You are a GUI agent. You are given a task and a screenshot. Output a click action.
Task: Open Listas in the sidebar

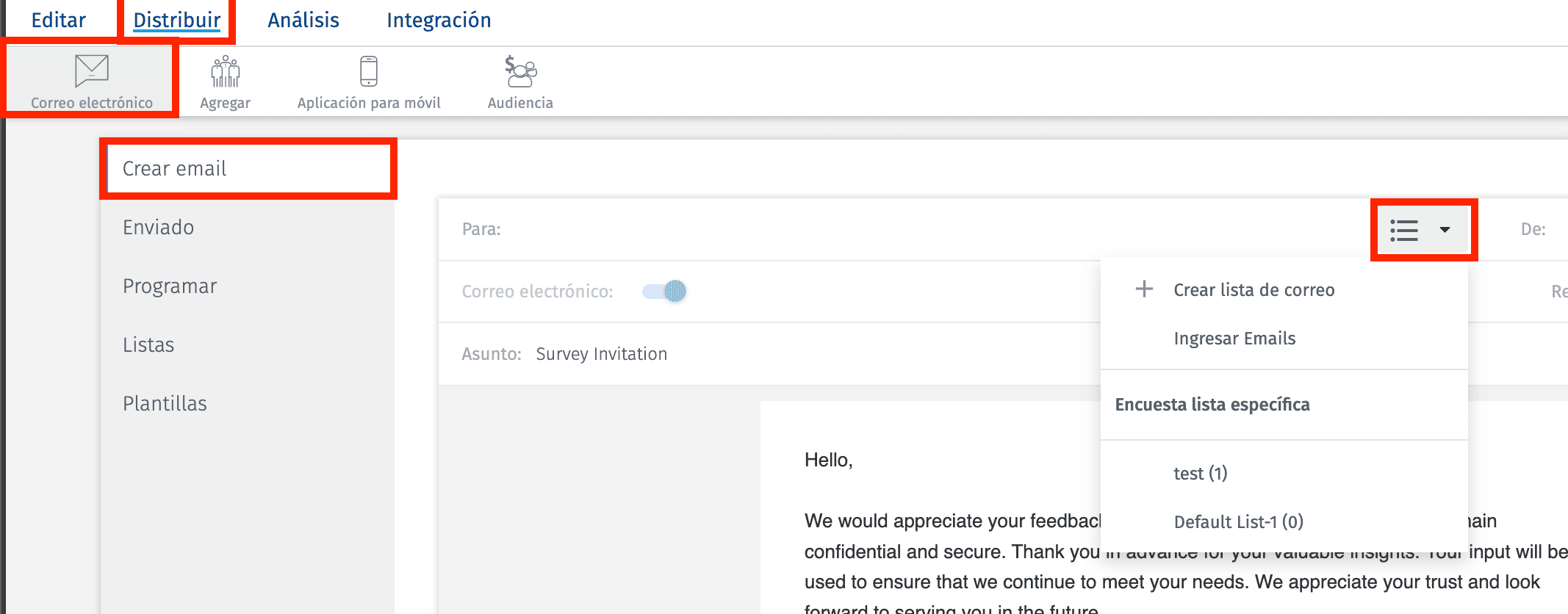point(148,345)
